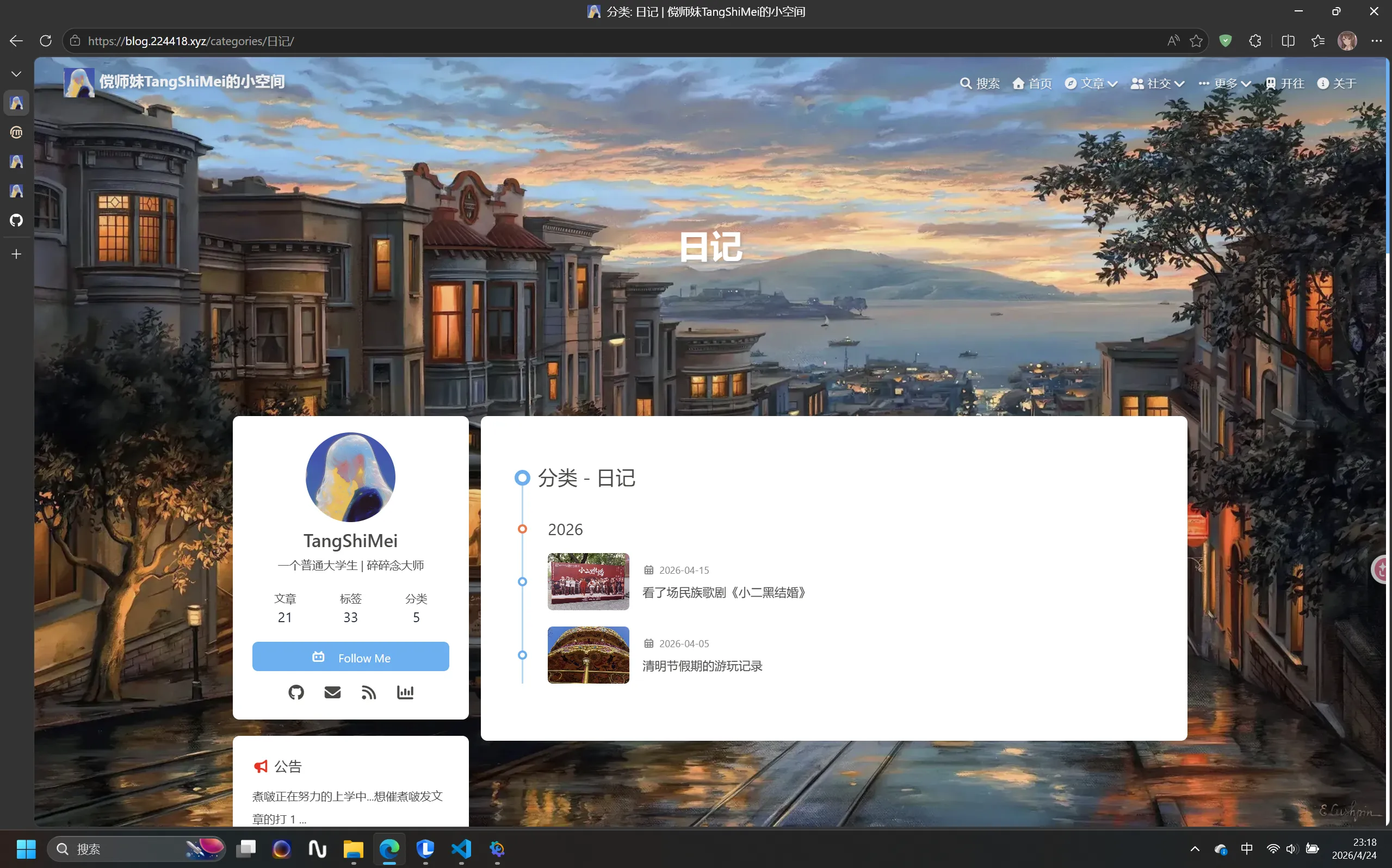Open the Wi-Fi network tray icon
The height and width of the screenshot is (868, 1392).
click(x=1273, y=848)
